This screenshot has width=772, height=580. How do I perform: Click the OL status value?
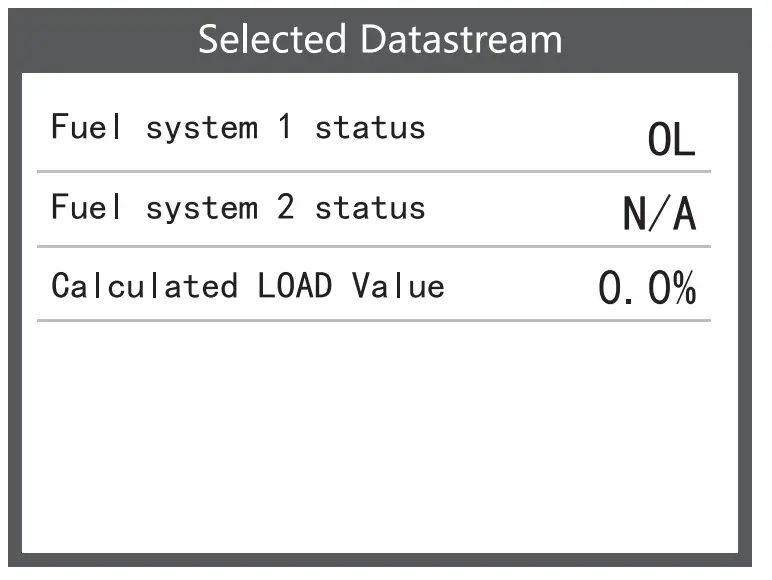point(671,141)
